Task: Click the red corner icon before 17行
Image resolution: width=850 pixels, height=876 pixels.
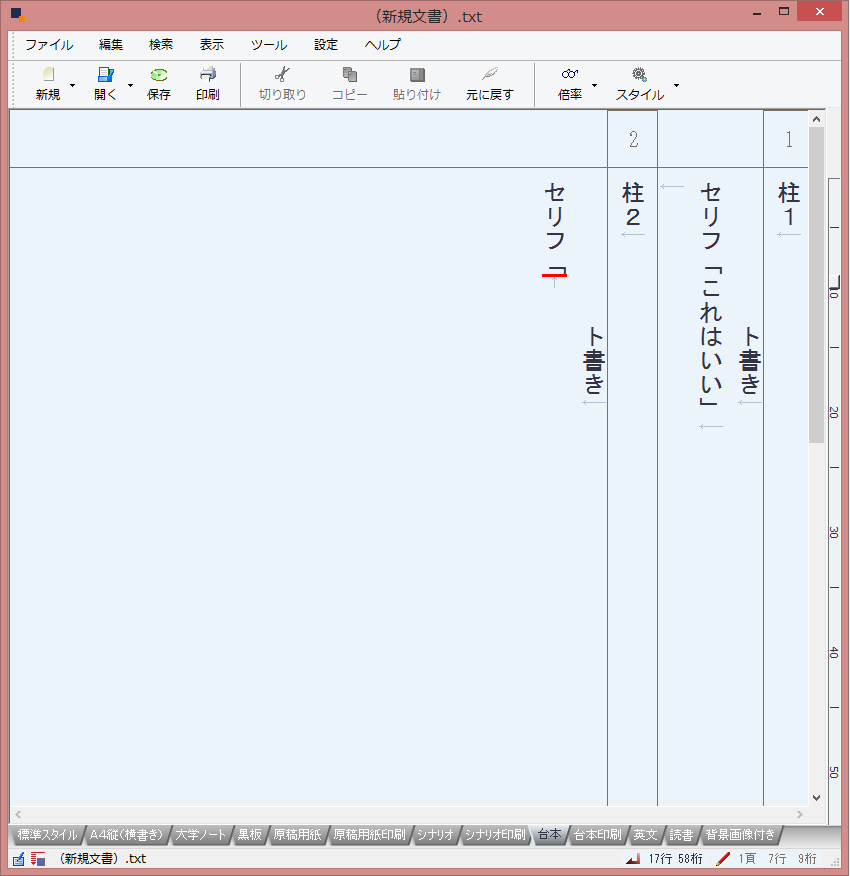Action: (633, 859)
